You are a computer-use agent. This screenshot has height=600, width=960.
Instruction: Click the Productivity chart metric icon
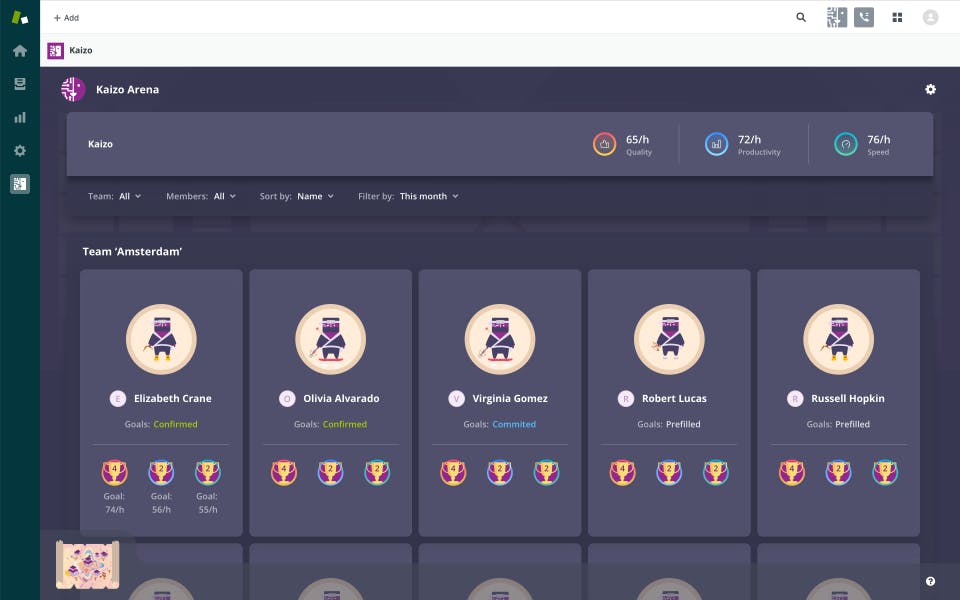716,144
